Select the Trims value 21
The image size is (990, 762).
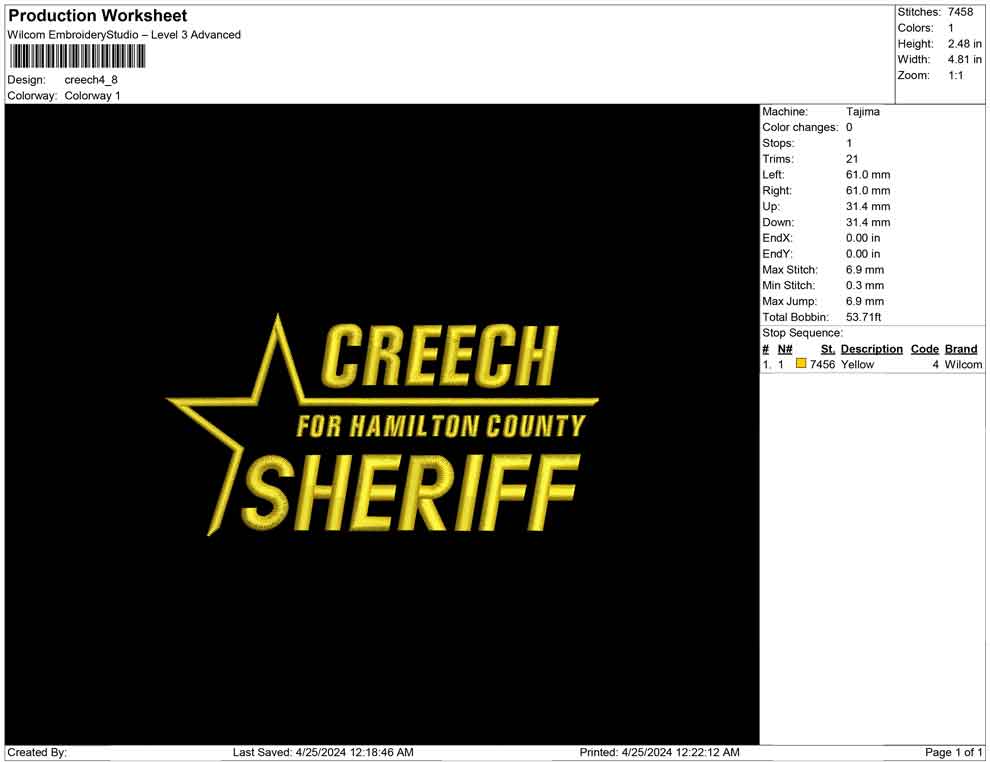(853, 159)
